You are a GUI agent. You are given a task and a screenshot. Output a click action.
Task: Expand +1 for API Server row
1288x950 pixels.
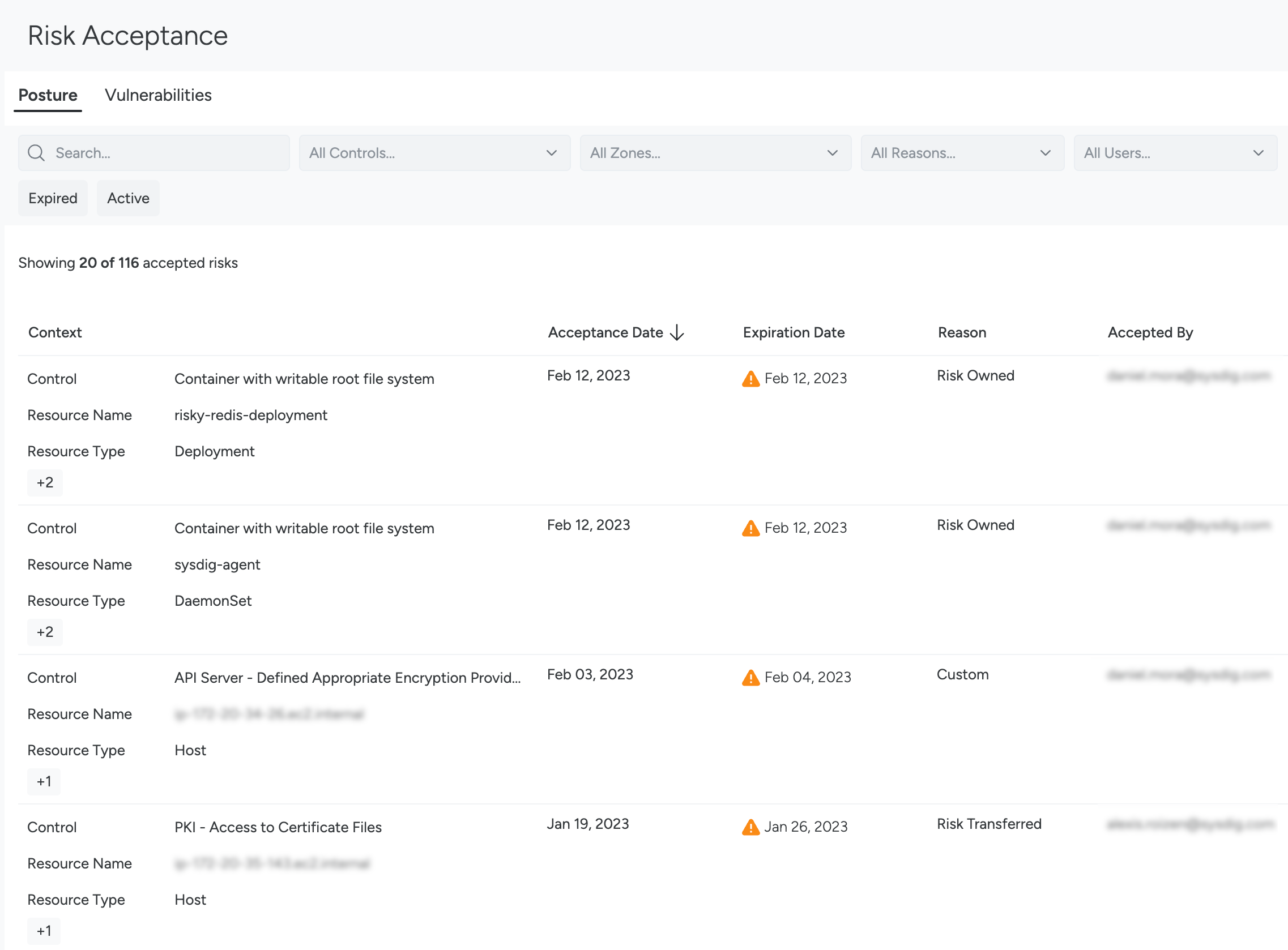(x=44, y=781)
